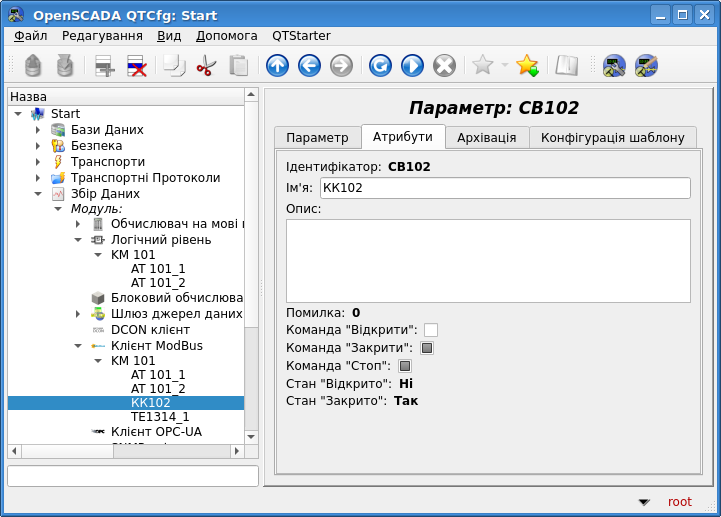Click the Start periodic update play icon
The height and width of the screenshot is (517, 721).
[412, 66]
